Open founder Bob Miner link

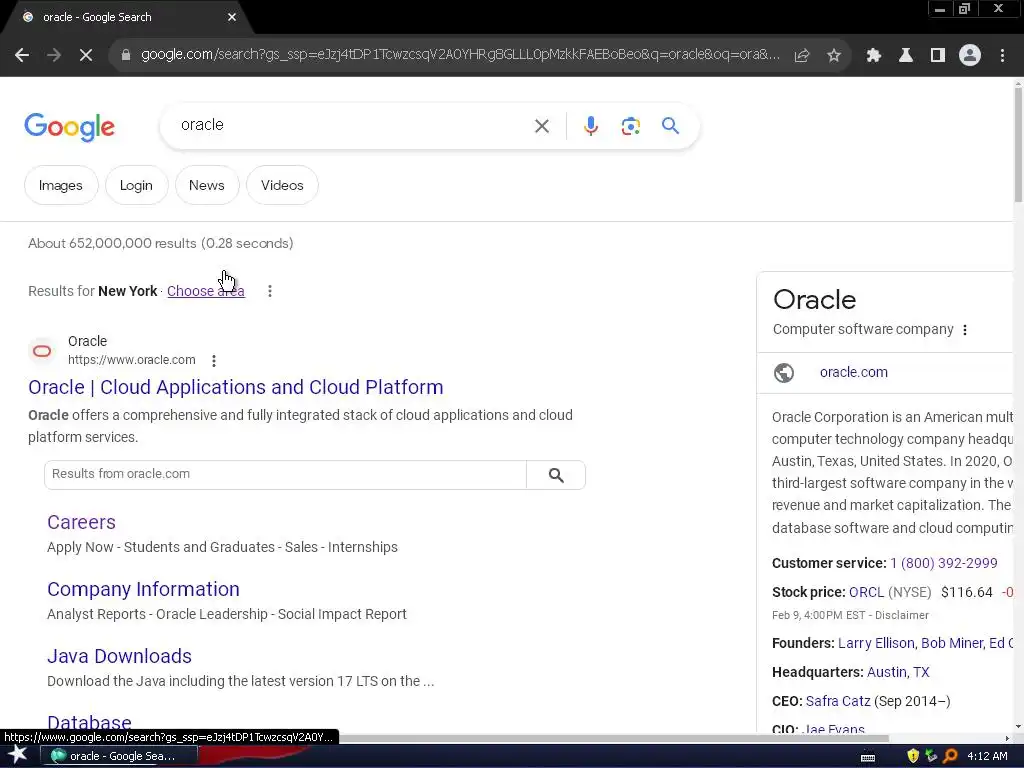click(x=952, y=643)
